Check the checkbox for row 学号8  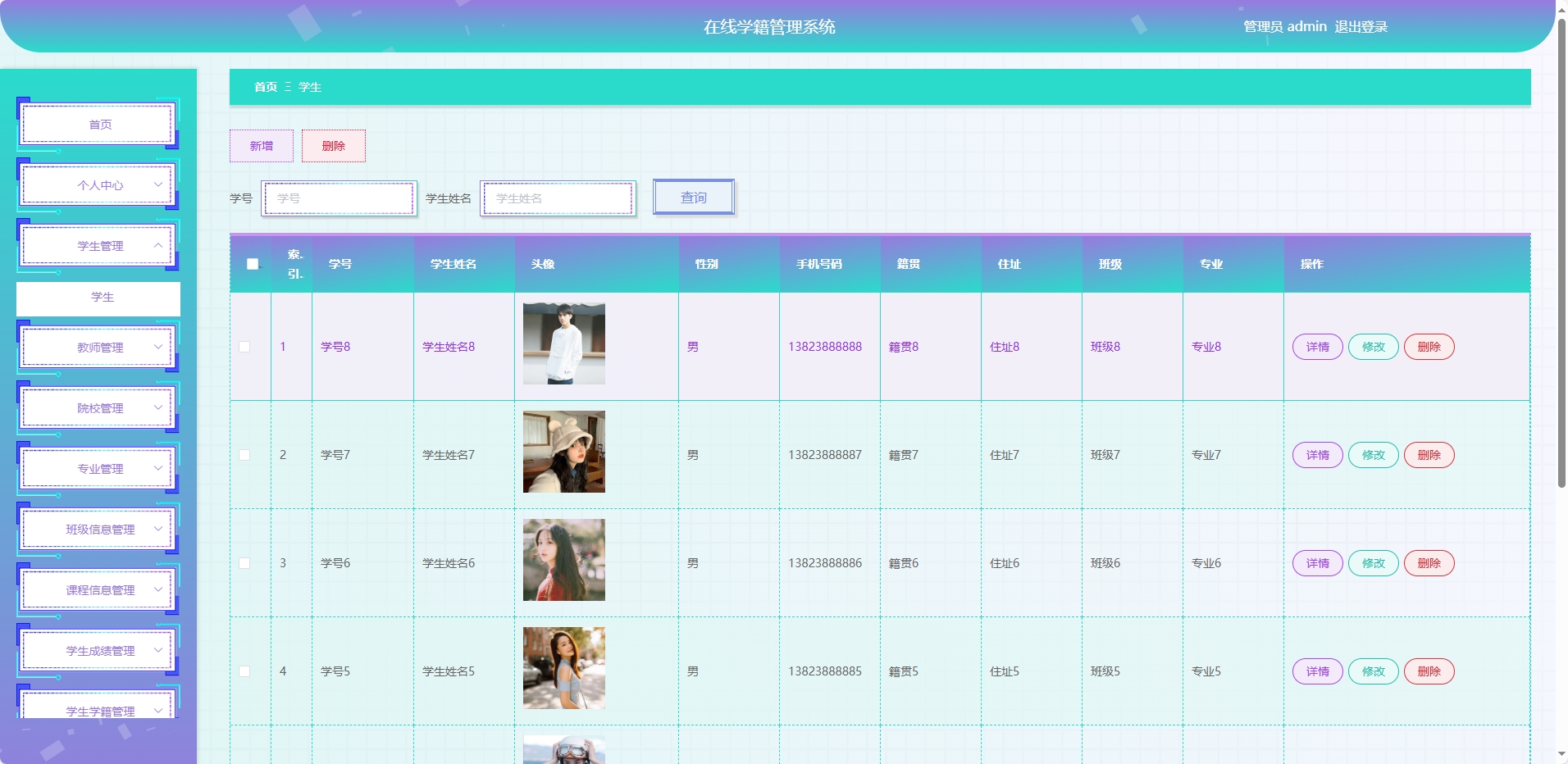244,347
